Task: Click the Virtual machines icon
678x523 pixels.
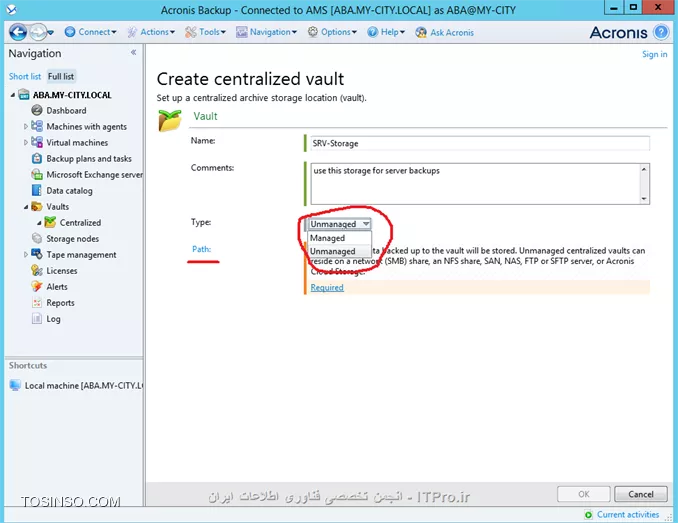Action: [37, 142]
